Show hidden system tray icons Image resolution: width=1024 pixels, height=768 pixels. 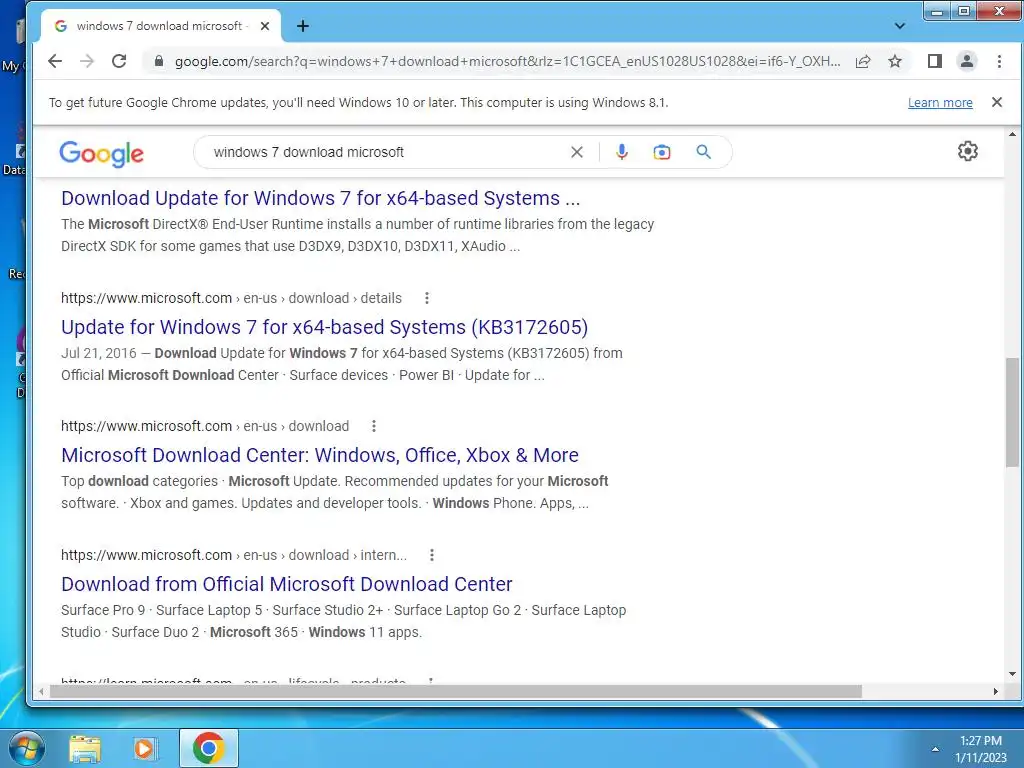point(935,749)
